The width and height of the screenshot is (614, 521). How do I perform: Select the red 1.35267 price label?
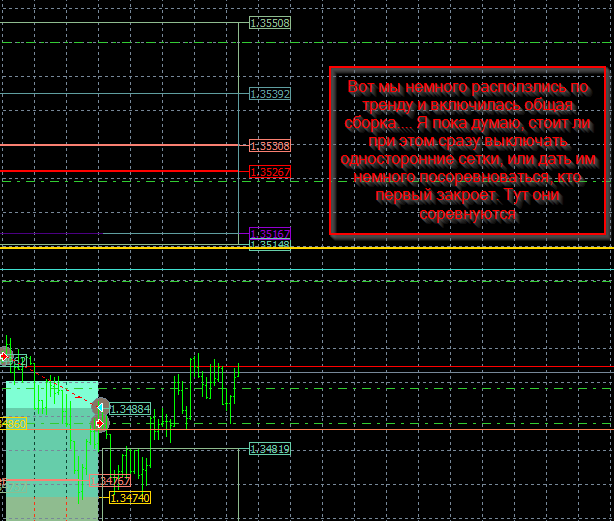270,171
